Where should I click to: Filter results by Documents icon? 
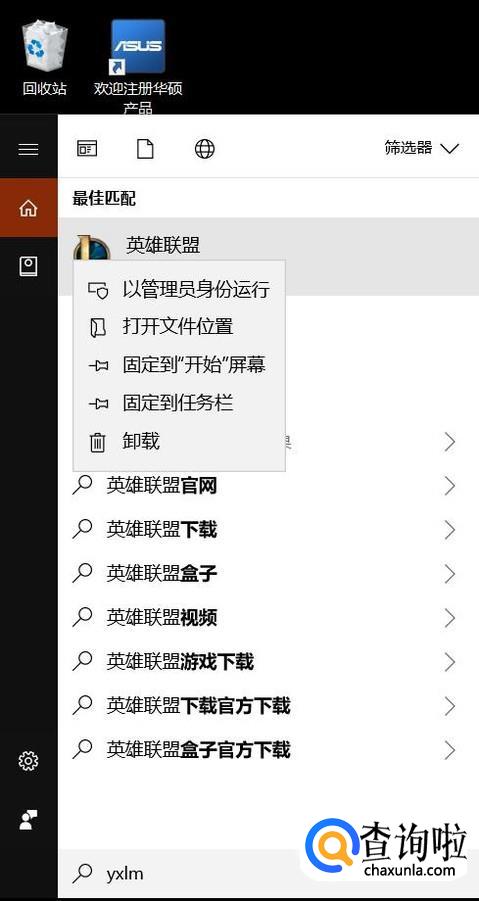[145, 149]
